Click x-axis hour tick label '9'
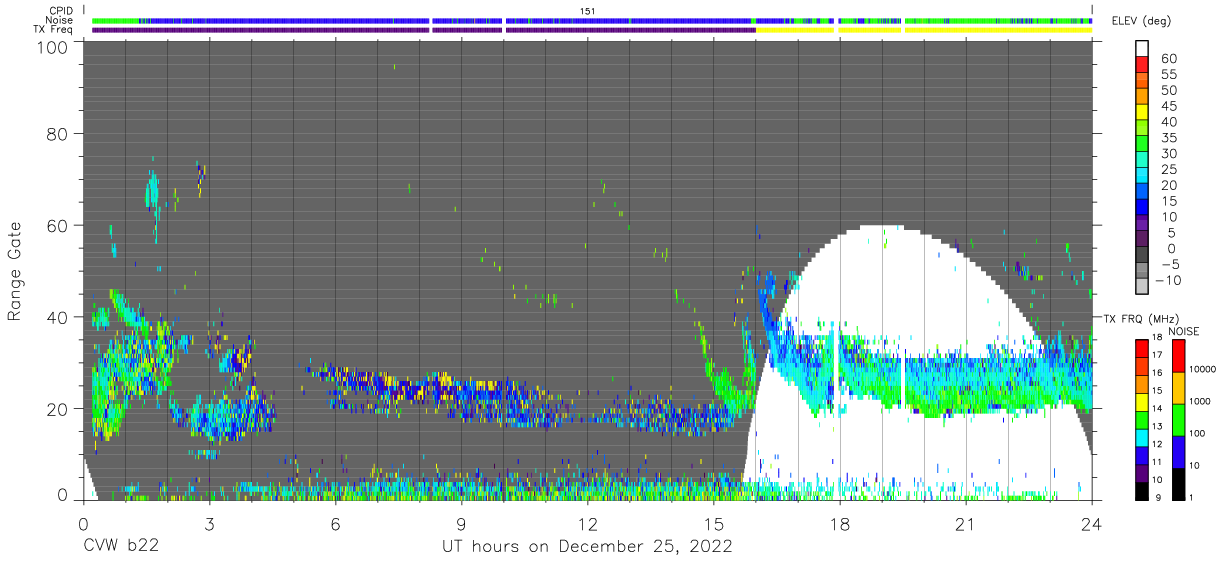This screenshot has height=567, width=1228. pyautogui.click(x=462, y=523)
